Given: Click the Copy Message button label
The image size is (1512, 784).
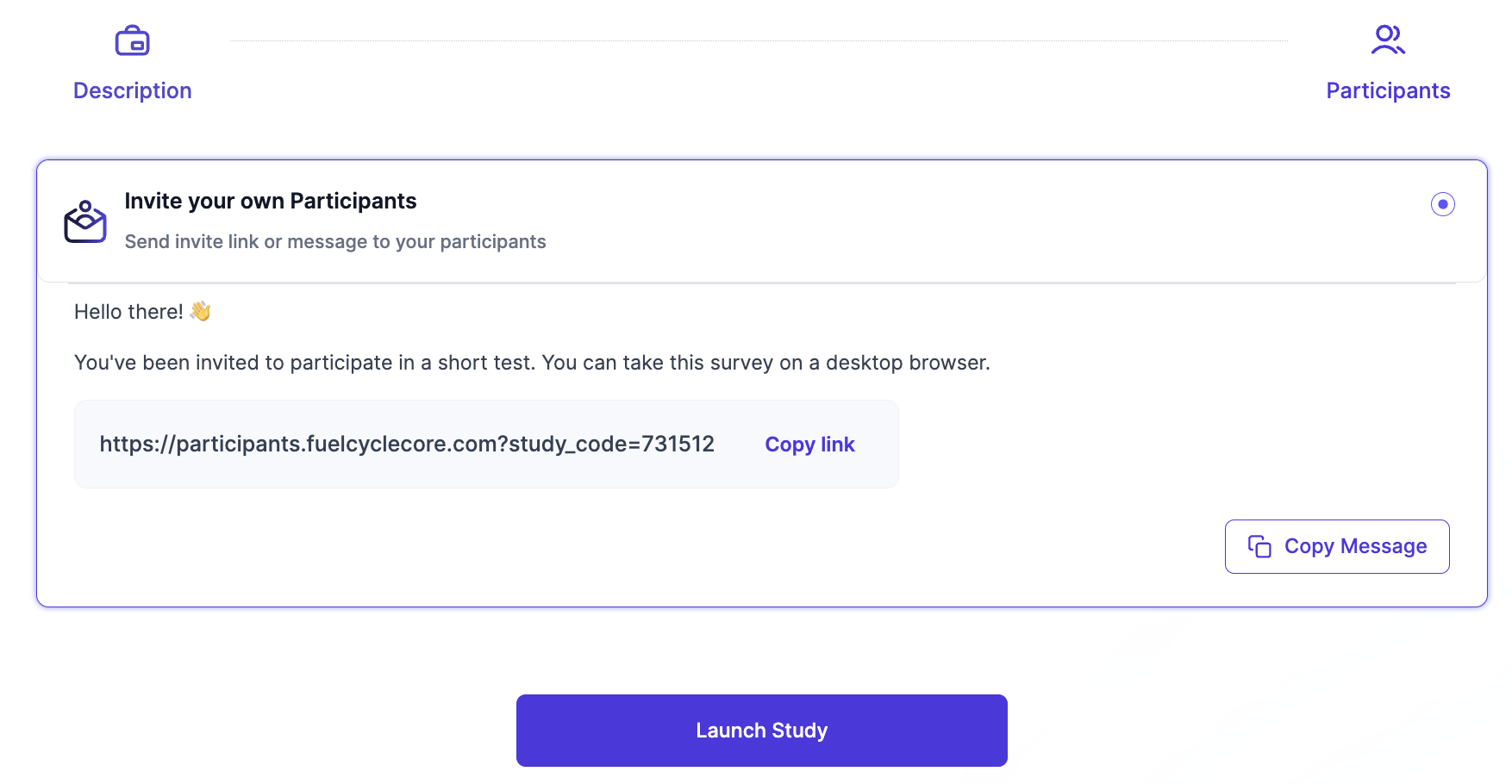Looking at the screenshot, I should pyautogui.click(x=1355, y=546).
